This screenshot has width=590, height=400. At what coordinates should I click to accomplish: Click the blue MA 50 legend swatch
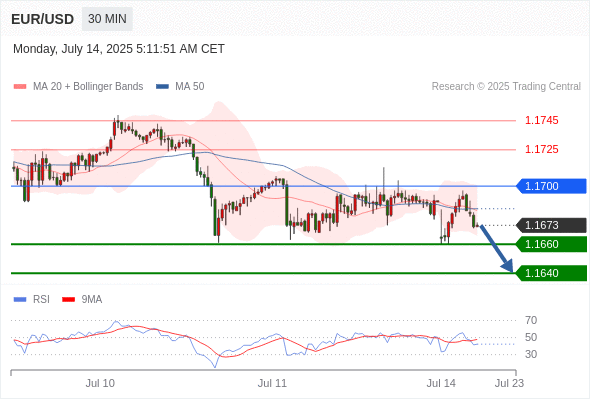click(162, 87)
